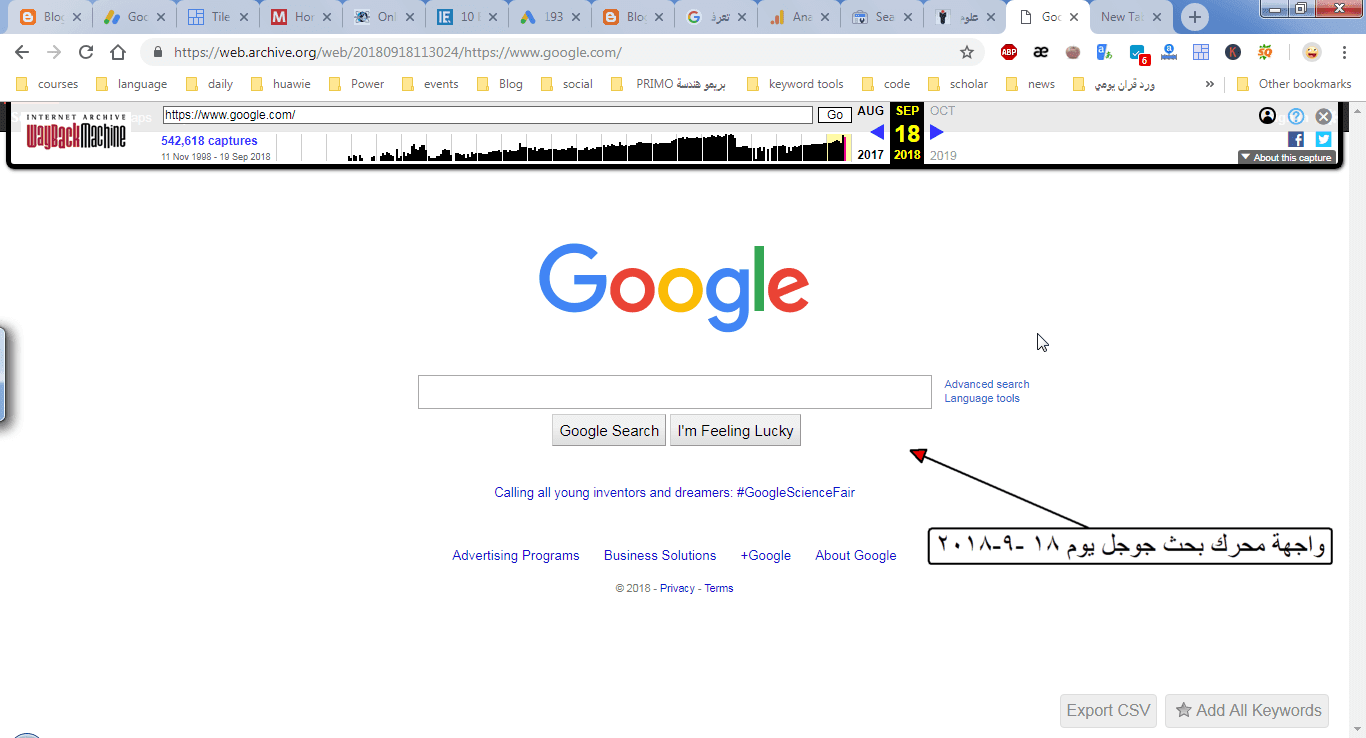Click the browser Home icon
Screen dimensions: 1366x738
[x=117, y=50]
